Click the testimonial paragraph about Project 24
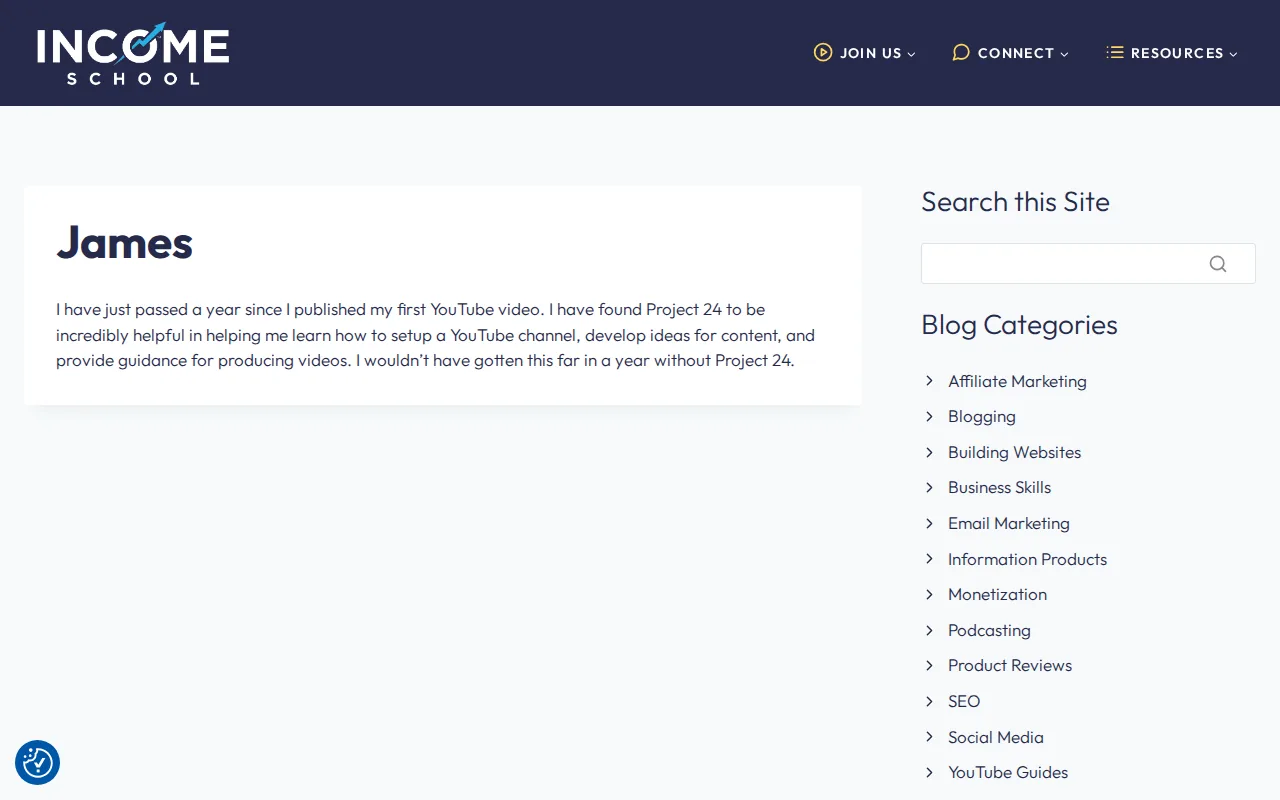The height and width of the screenshot is (800, 1280). click(x=436, y=335)
